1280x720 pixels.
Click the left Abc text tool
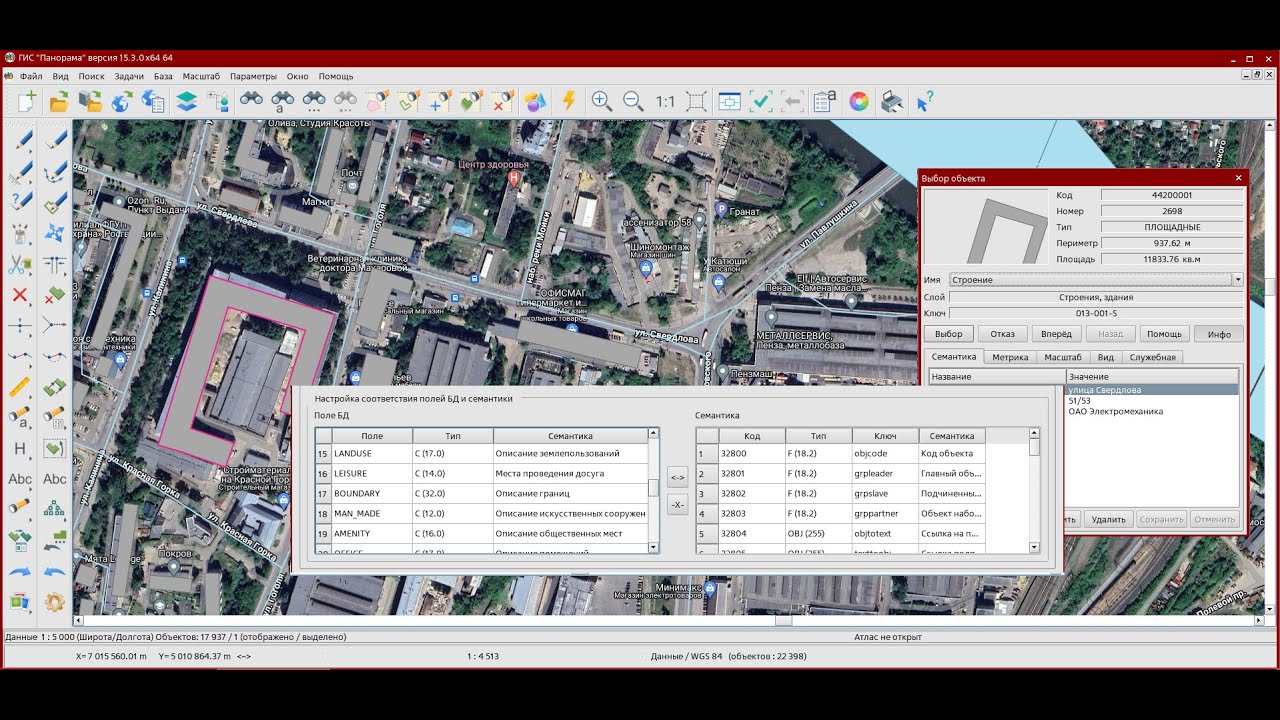(x=19, y=479)
